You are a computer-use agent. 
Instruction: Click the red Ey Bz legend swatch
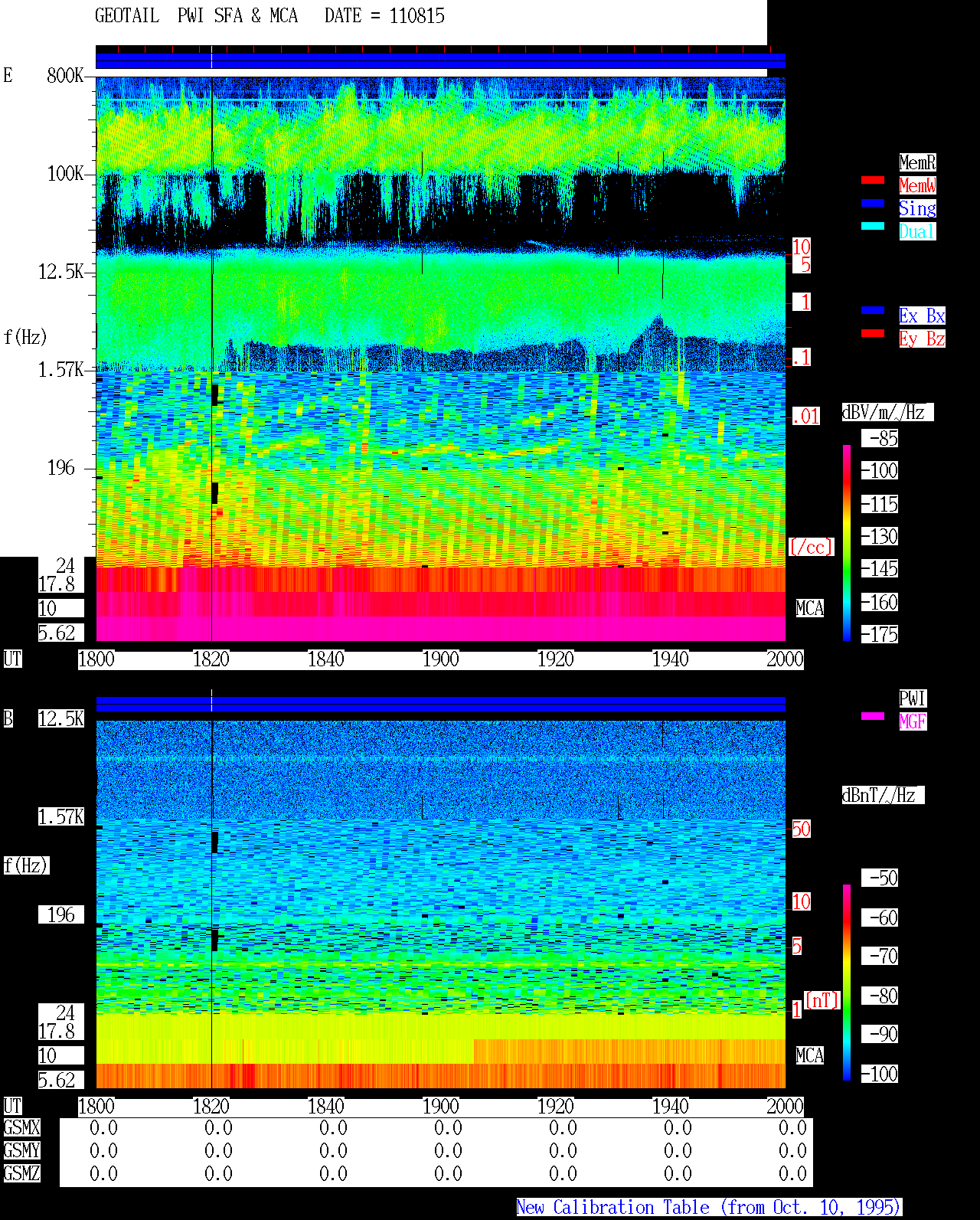[873, 333]
